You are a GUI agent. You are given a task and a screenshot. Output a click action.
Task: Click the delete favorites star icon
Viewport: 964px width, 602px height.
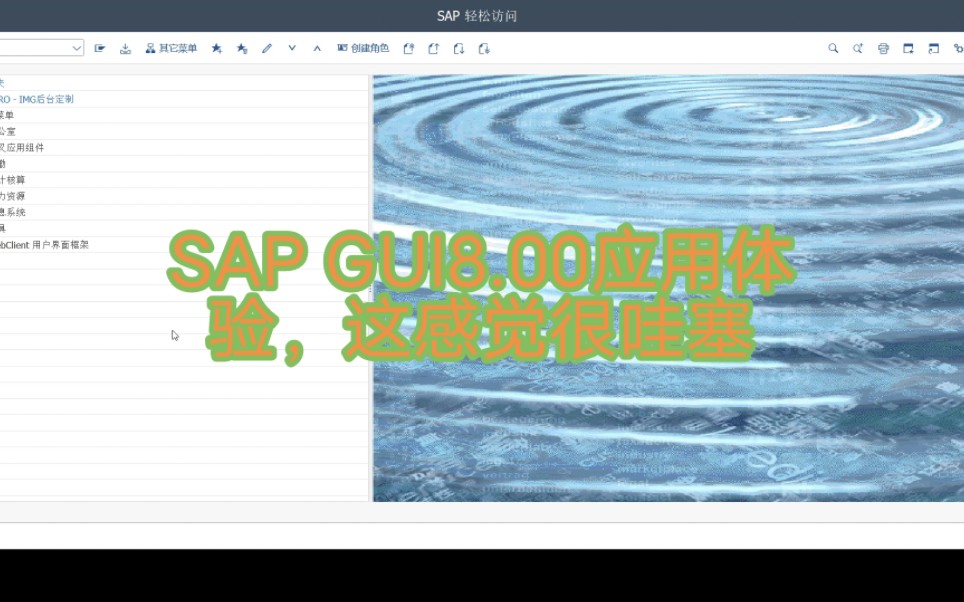242,48
